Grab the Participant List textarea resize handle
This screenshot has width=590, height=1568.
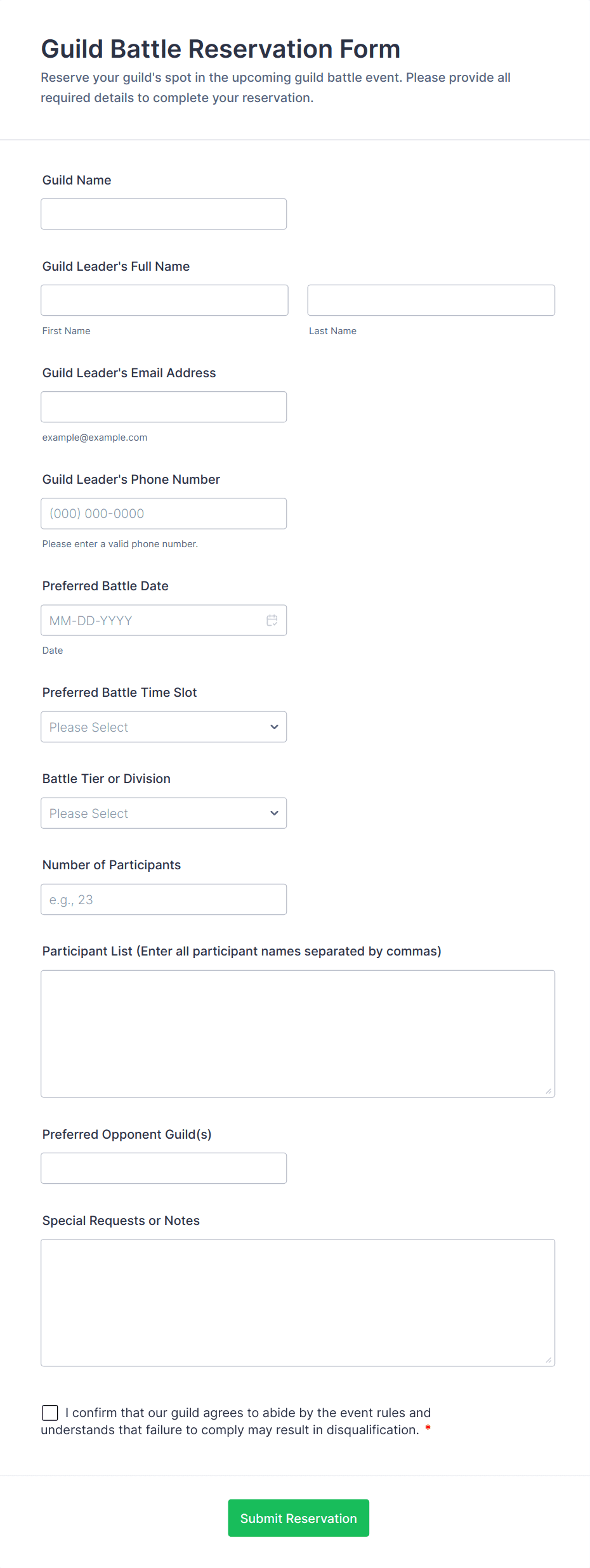coord(548,1091)
